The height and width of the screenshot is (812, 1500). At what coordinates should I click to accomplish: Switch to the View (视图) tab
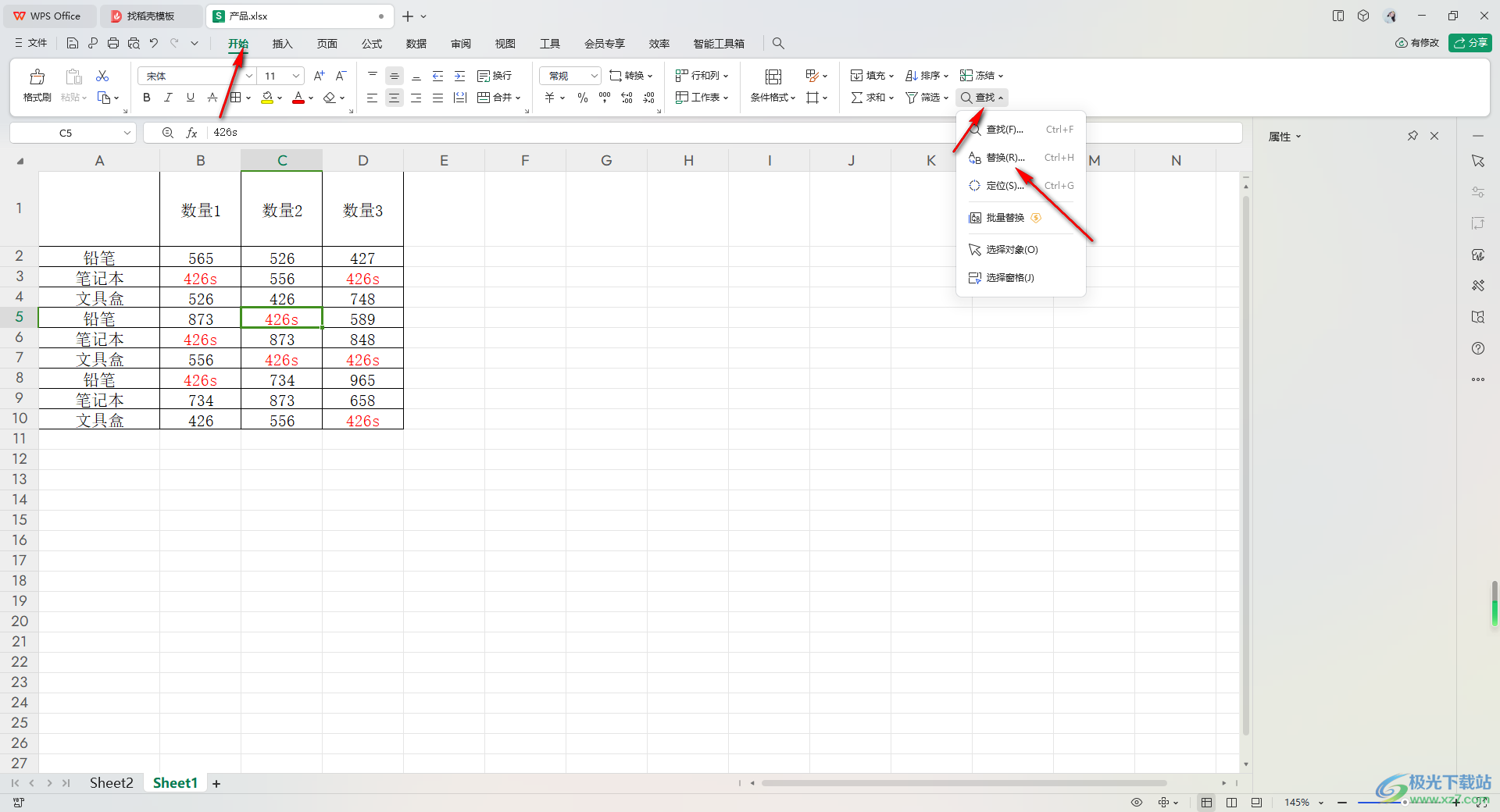pos(505,44)
